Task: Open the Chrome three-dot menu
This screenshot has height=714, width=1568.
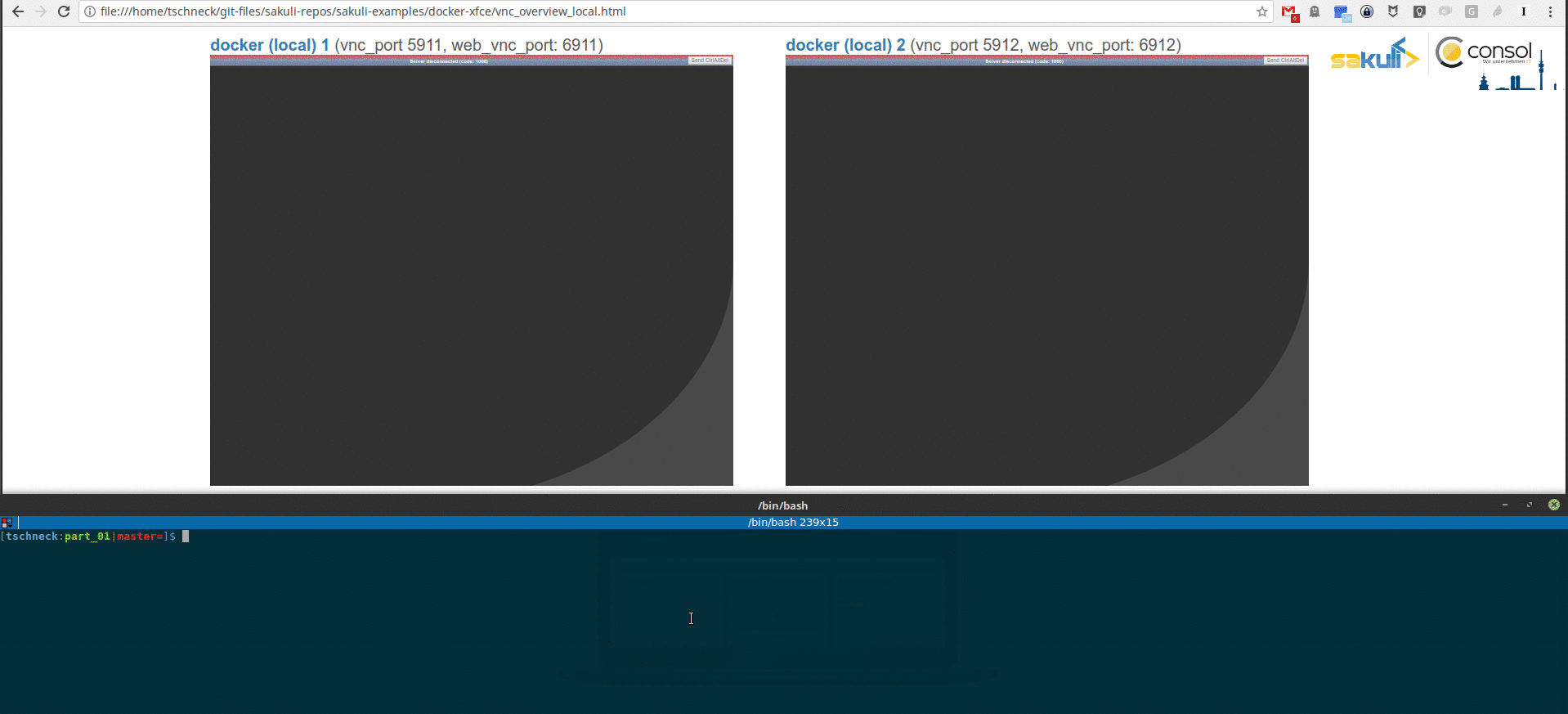Action: [x=1550, y=12]
